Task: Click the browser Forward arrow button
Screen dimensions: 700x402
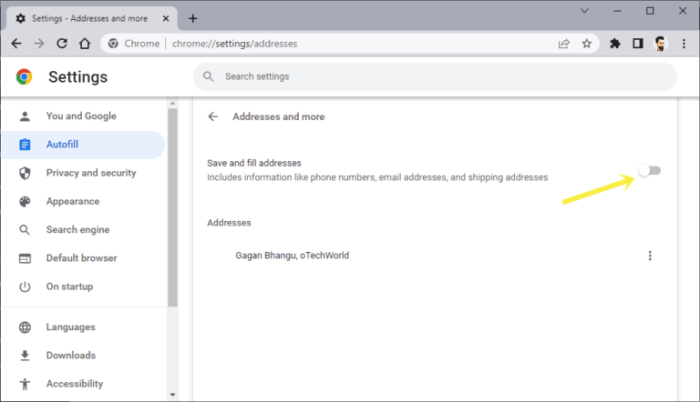Action: click(x=39, y=43)
